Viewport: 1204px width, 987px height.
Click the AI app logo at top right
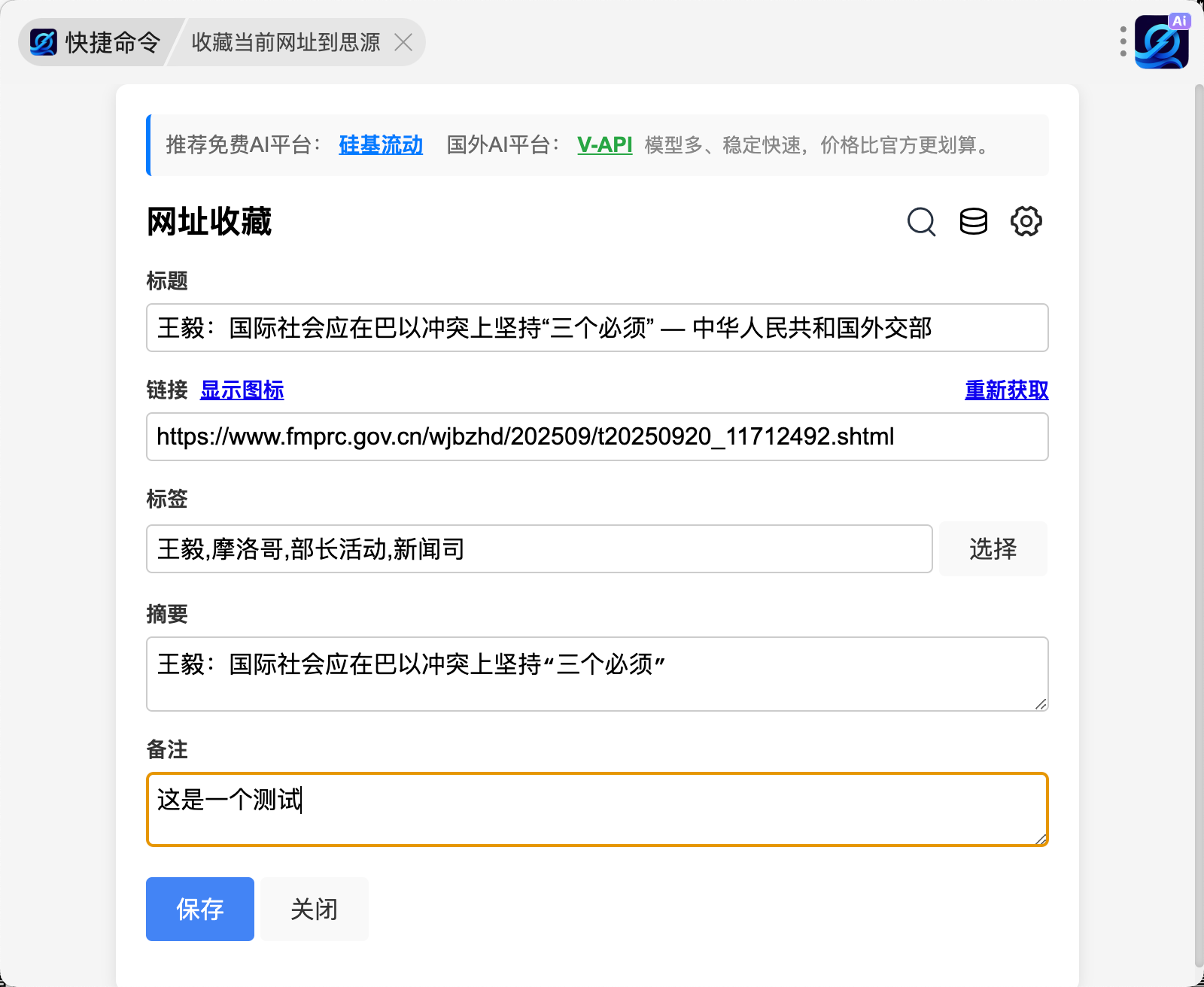tap(1161, 42)
